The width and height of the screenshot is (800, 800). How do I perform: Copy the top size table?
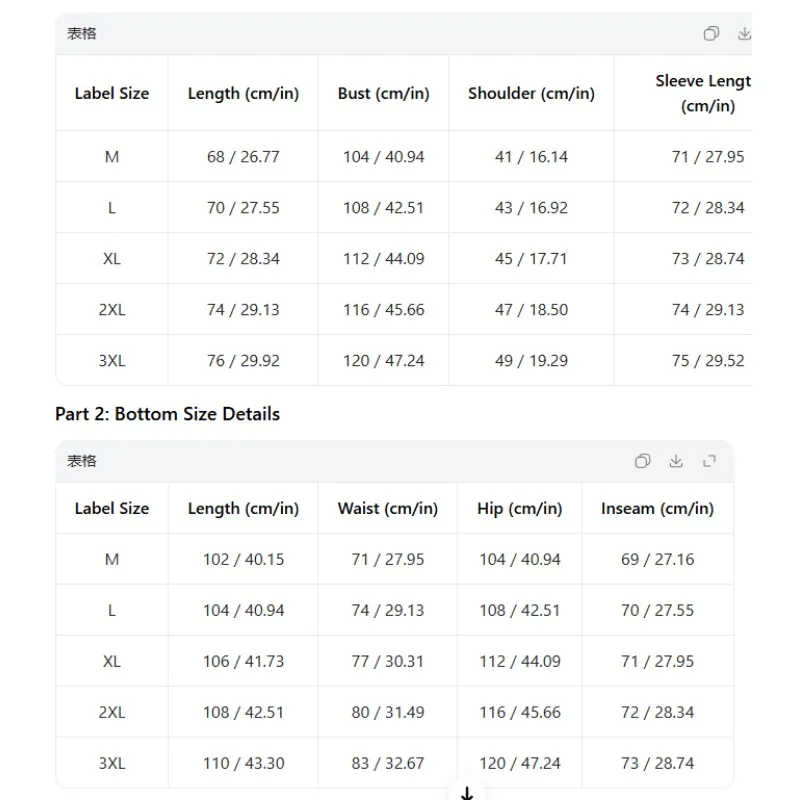click(711, 34)
